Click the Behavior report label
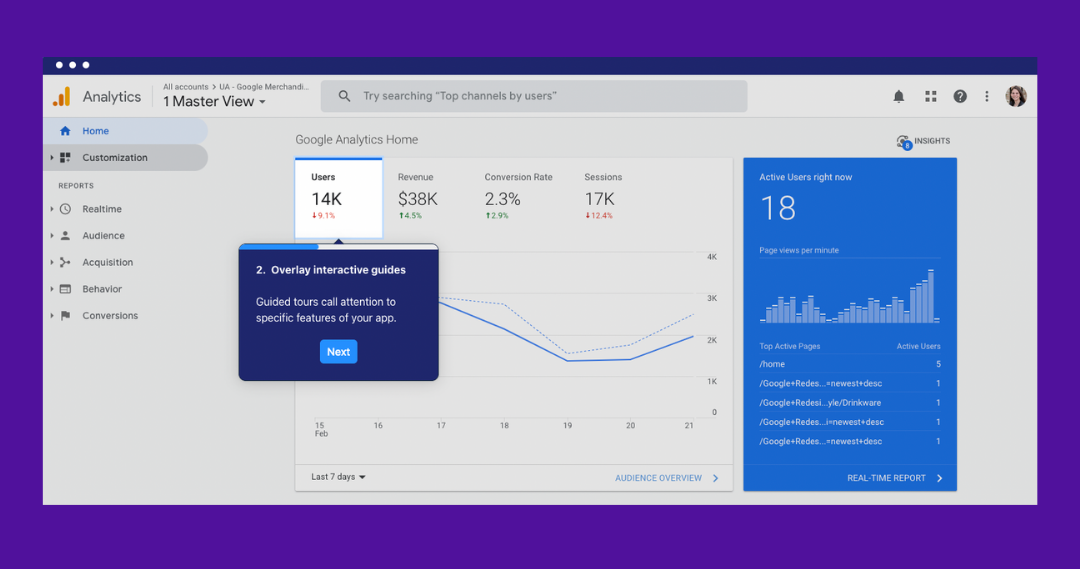 tap(102, 289)
